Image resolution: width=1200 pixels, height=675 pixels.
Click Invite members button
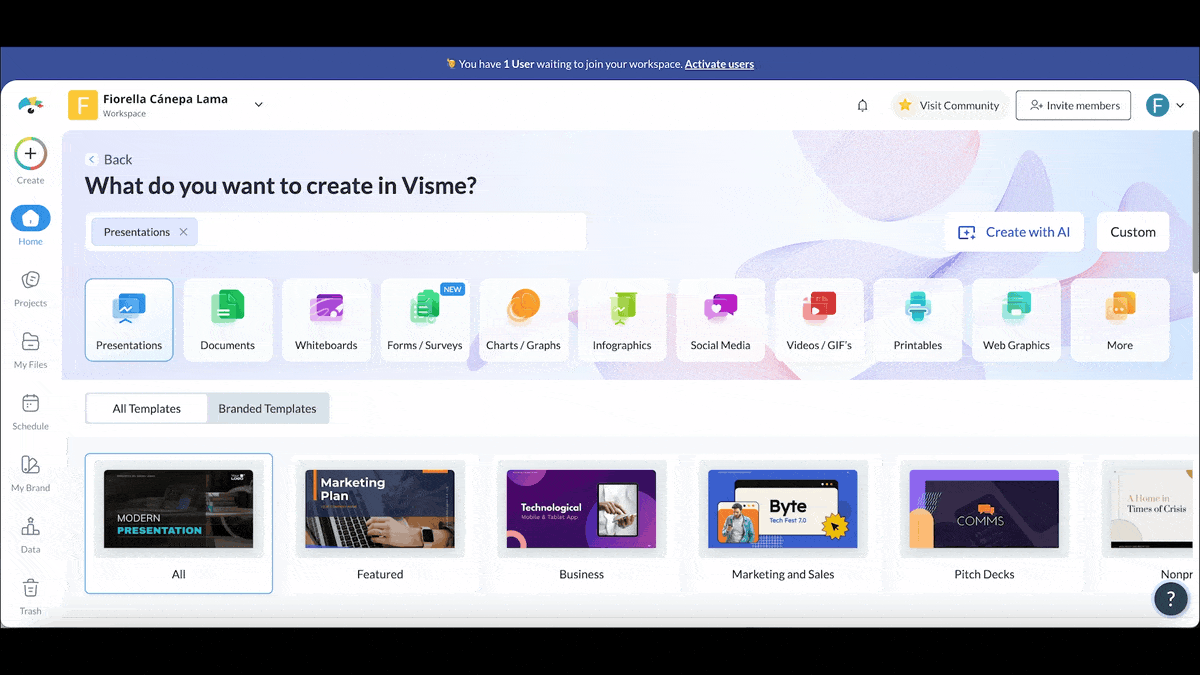click(1073, 105)
